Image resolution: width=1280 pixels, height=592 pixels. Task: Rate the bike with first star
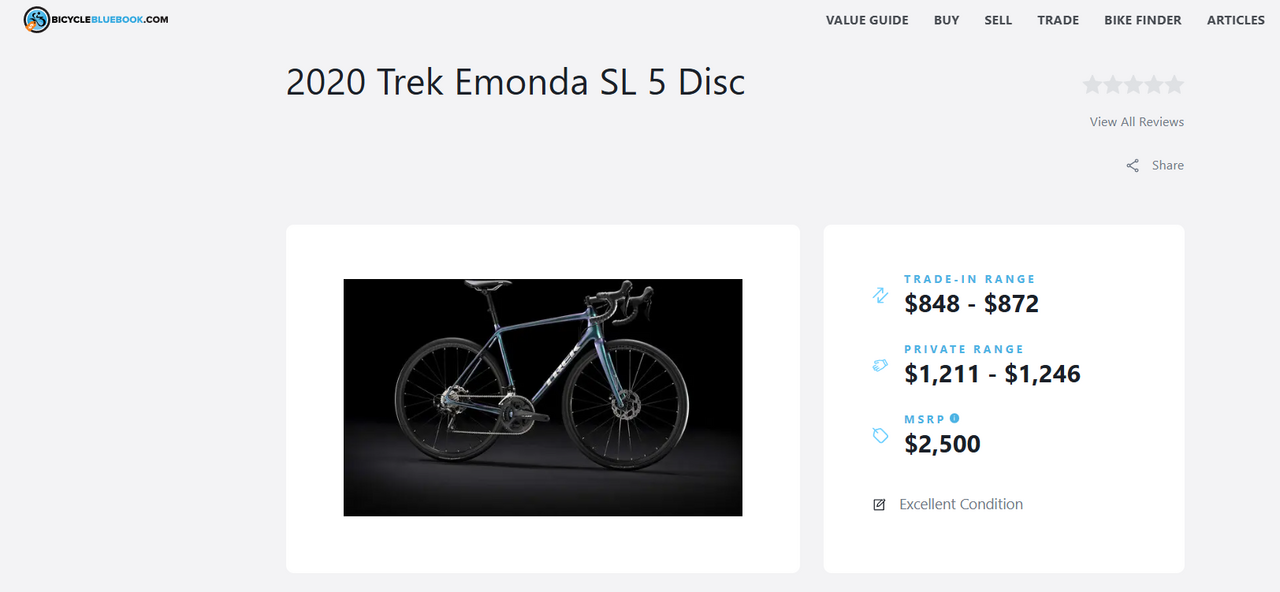pos(1092,85)
